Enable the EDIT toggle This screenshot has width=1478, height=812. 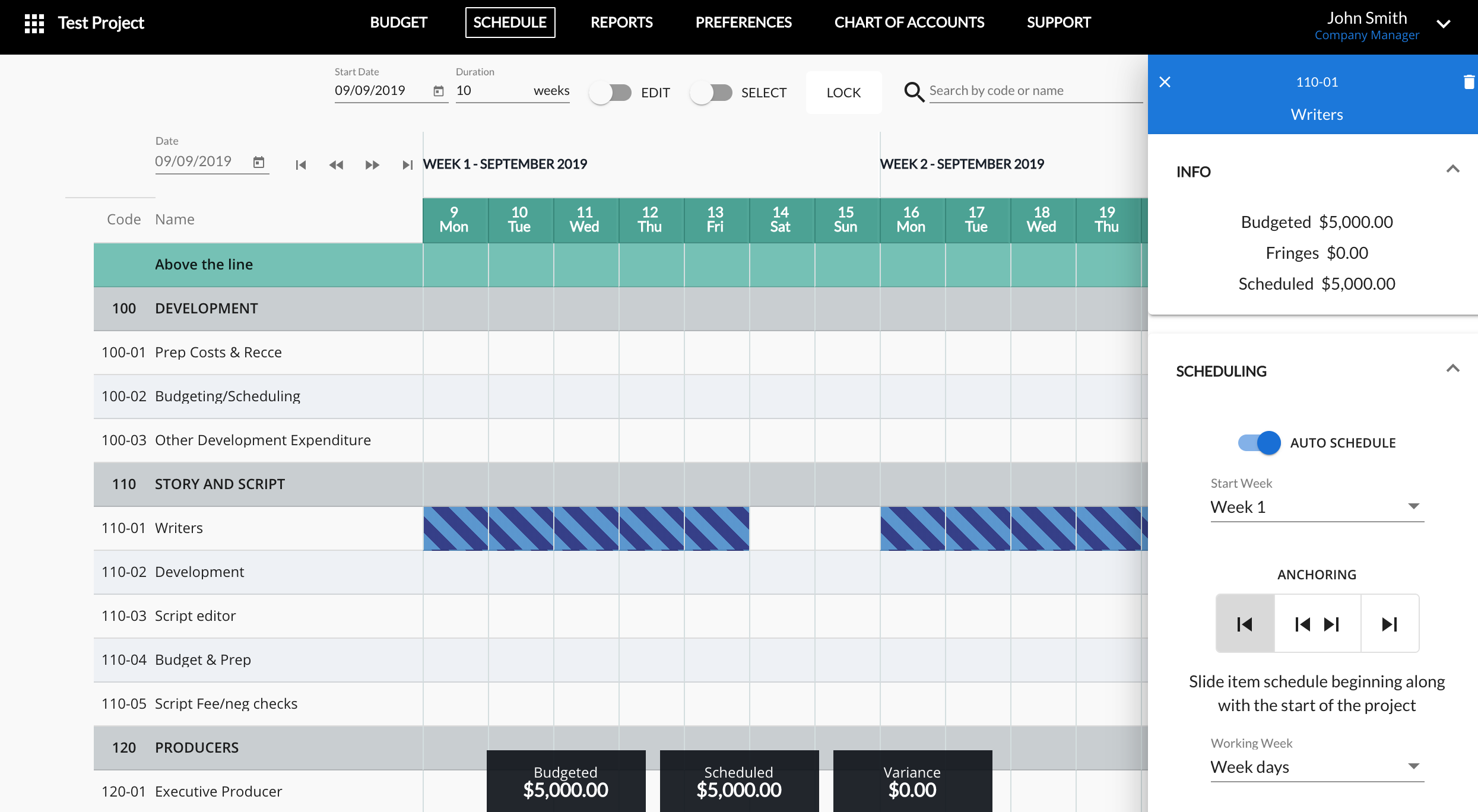pos(610,93)
